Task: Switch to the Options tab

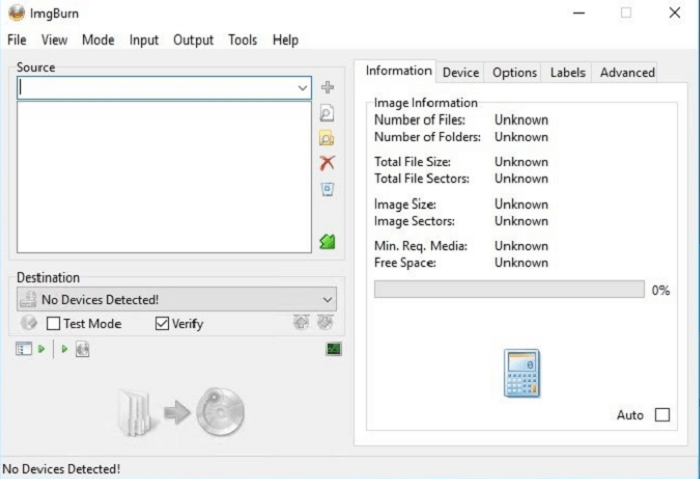Action: [514, 72]
